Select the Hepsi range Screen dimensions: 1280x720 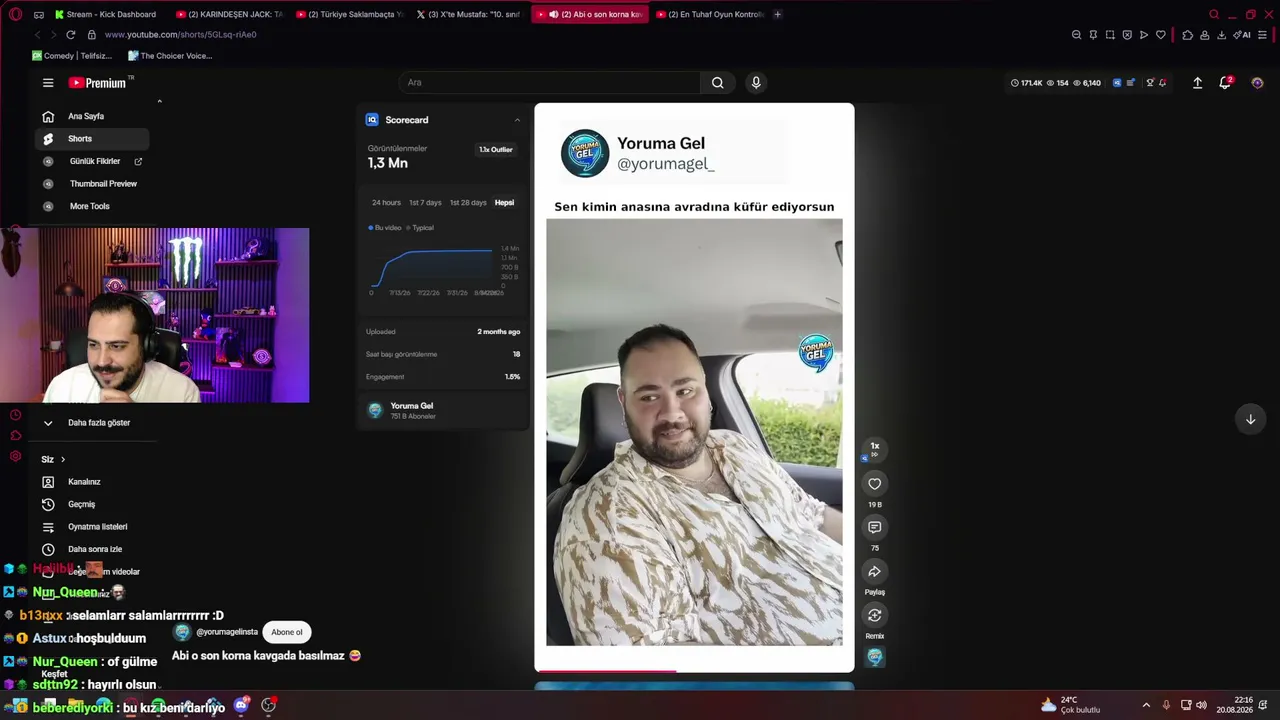coord(504,203)
